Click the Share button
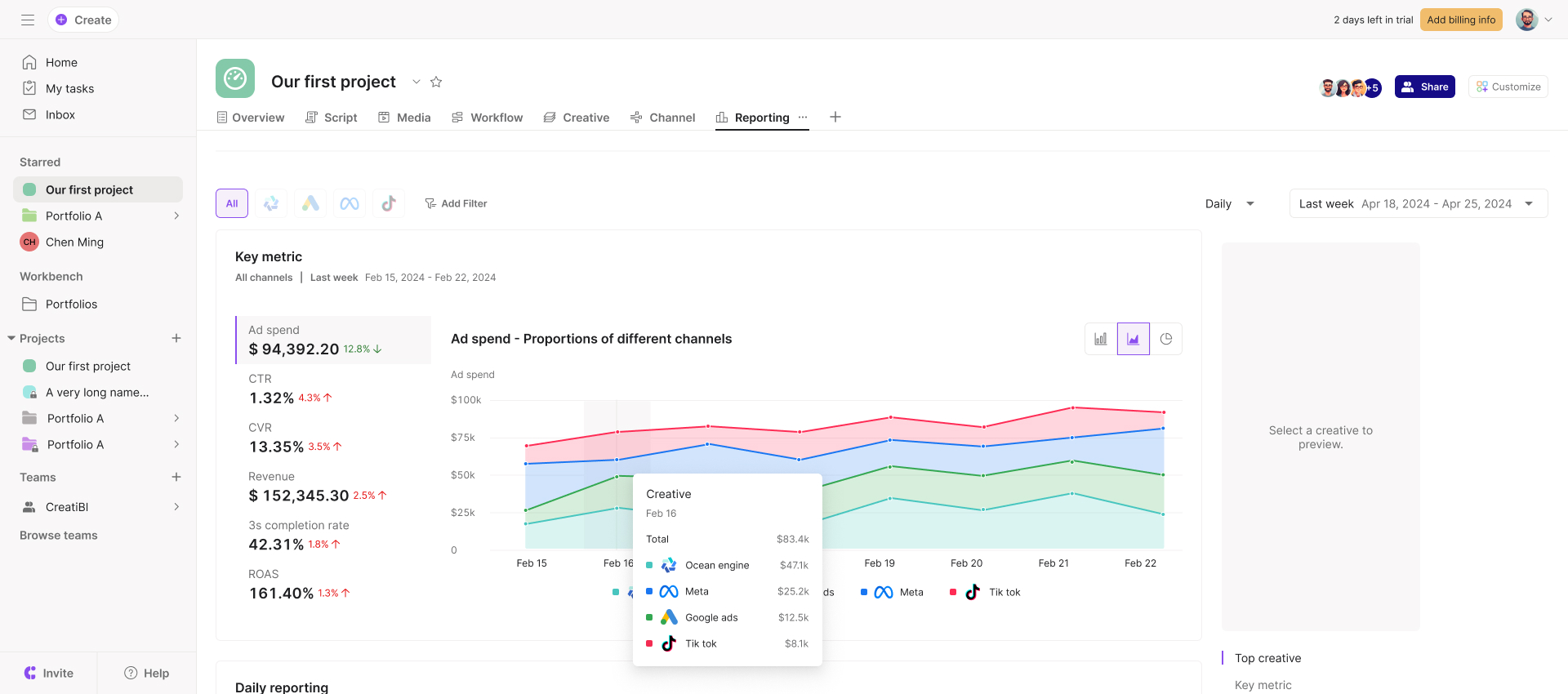The height and width of the screenshot is (694, 1568). [x=1424, y=87]
